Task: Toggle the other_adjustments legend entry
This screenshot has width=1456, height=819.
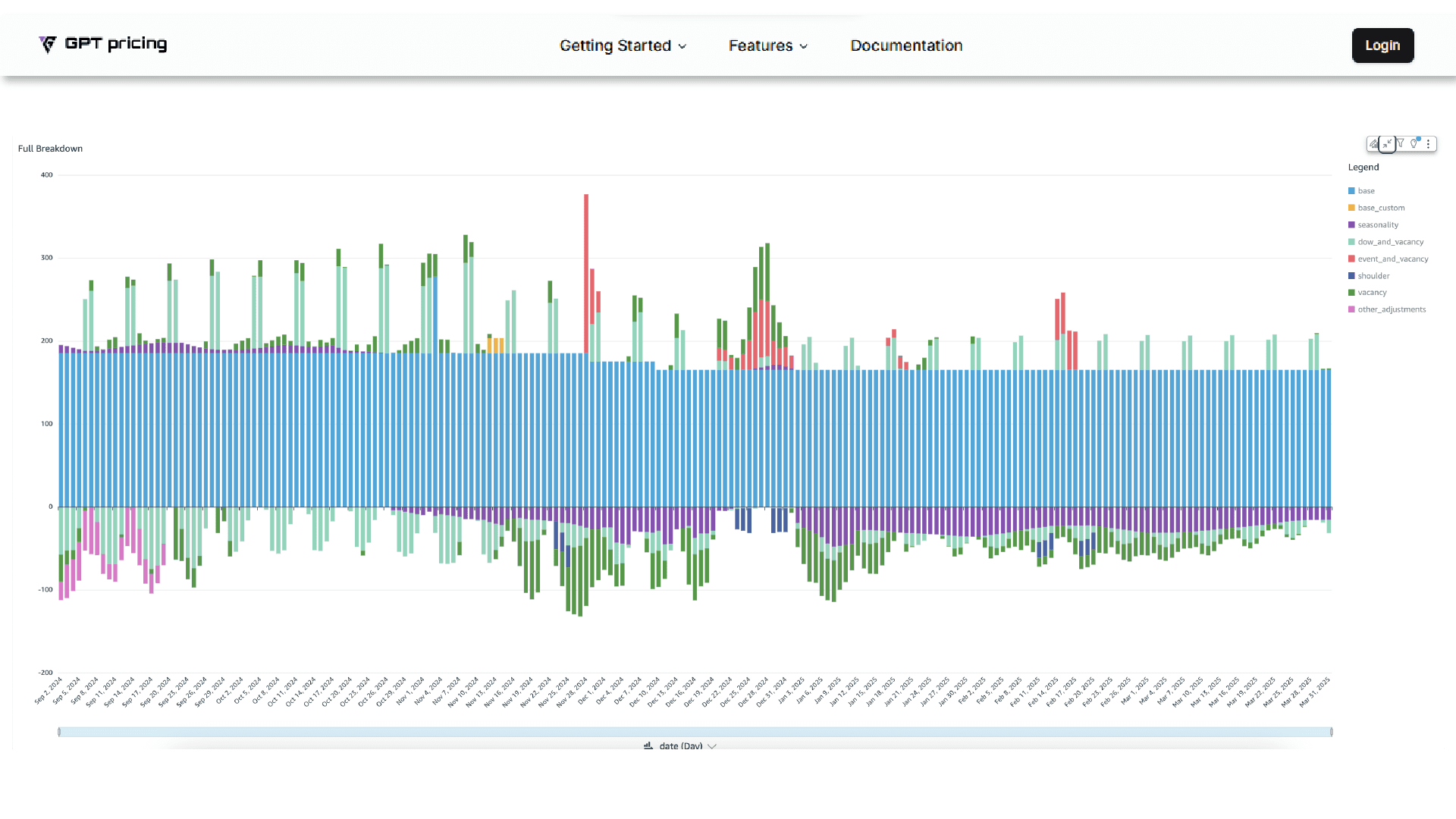Action: point(1391,309)
